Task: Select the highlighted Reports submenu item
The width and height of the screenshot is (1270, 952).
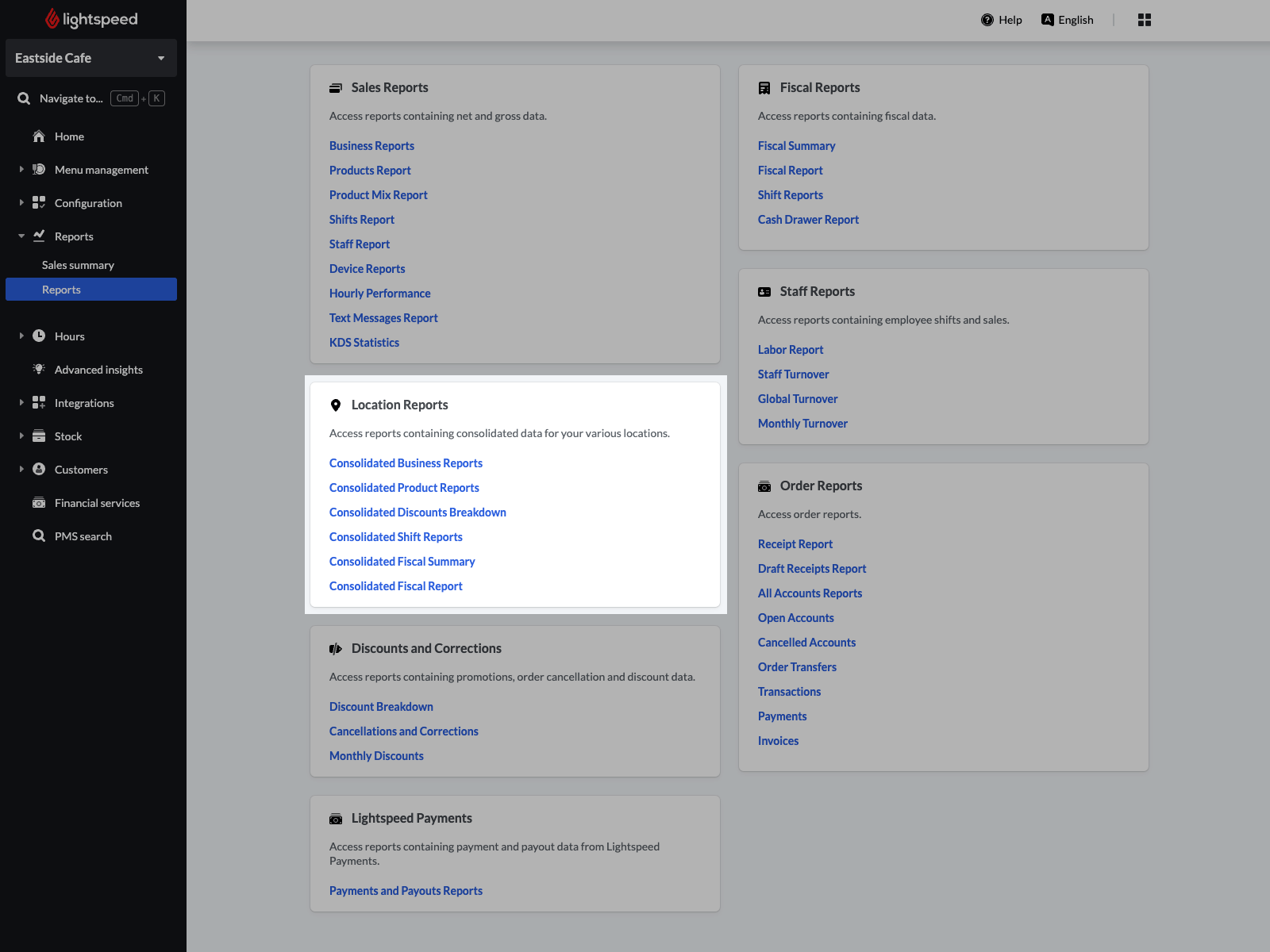Action: point(61,290)
